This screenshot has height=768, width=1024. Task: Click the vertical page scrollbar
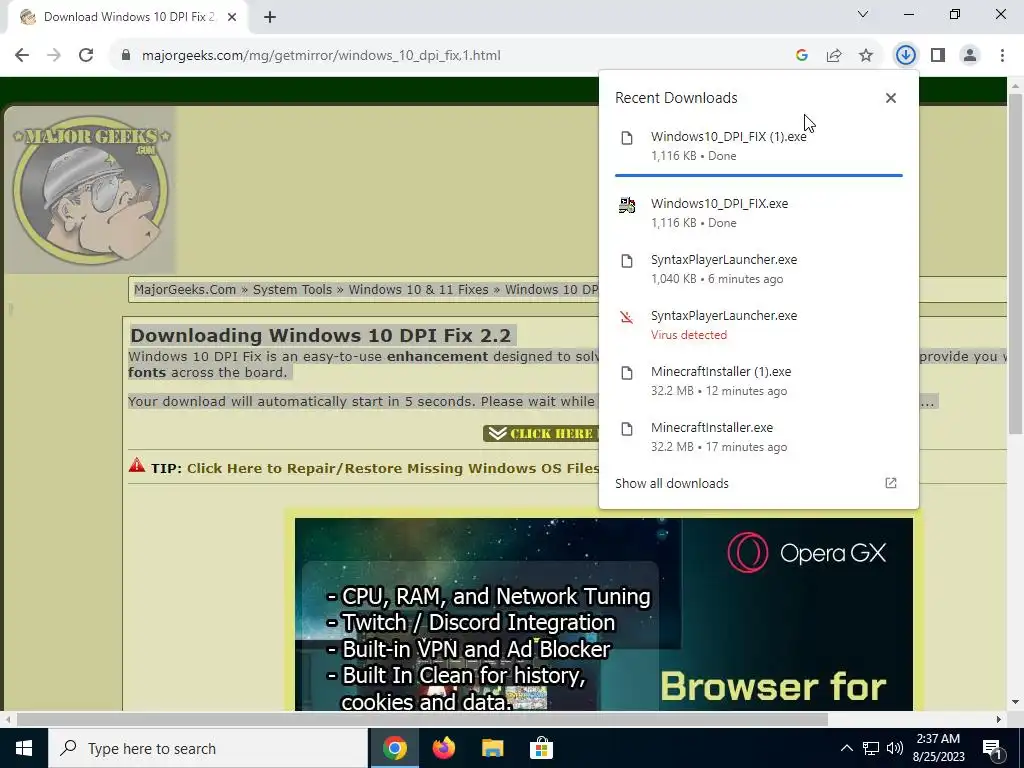(x=1015, y=264)
